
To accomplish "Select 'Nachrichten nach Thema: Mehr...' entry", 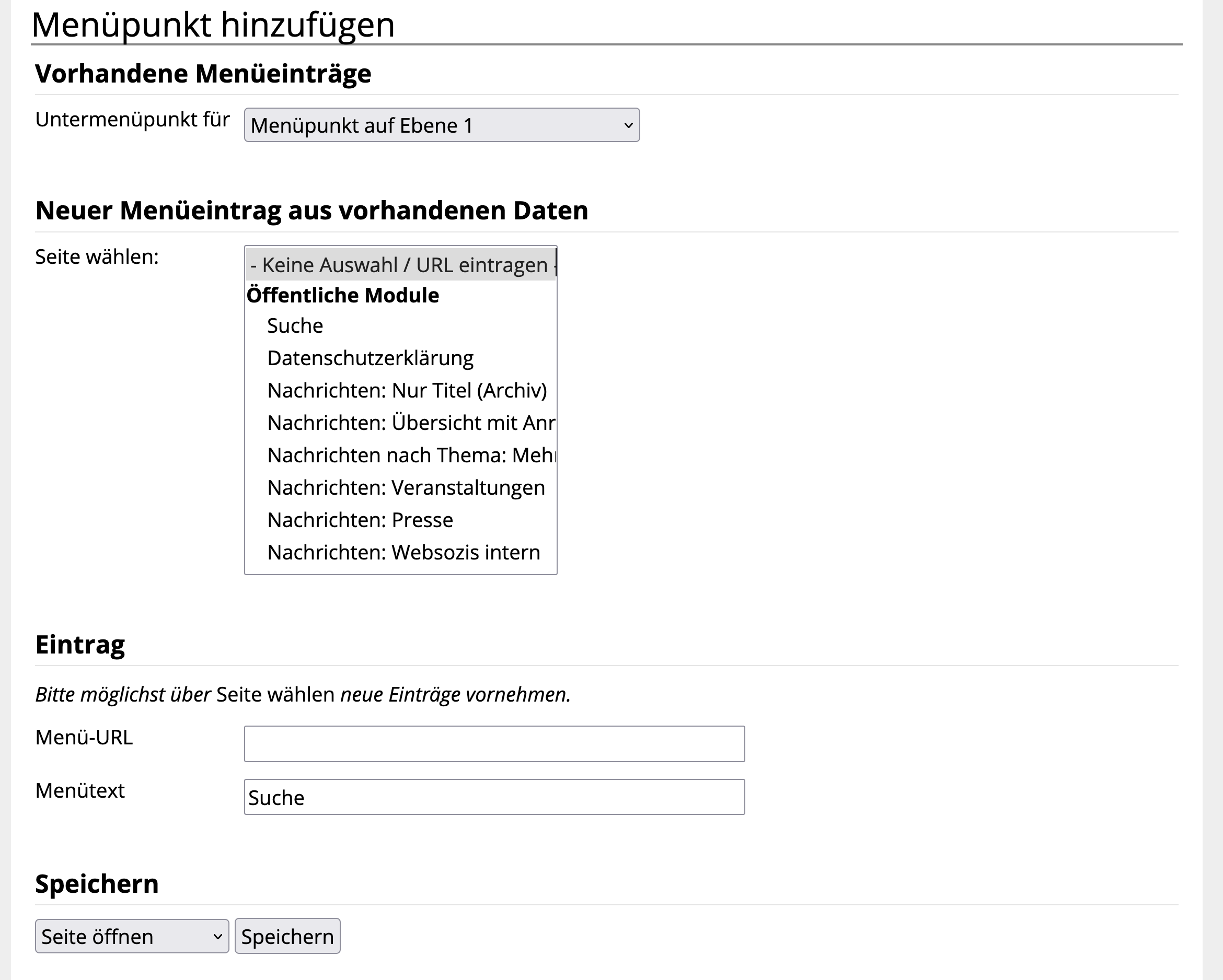I will pos(411,456).
